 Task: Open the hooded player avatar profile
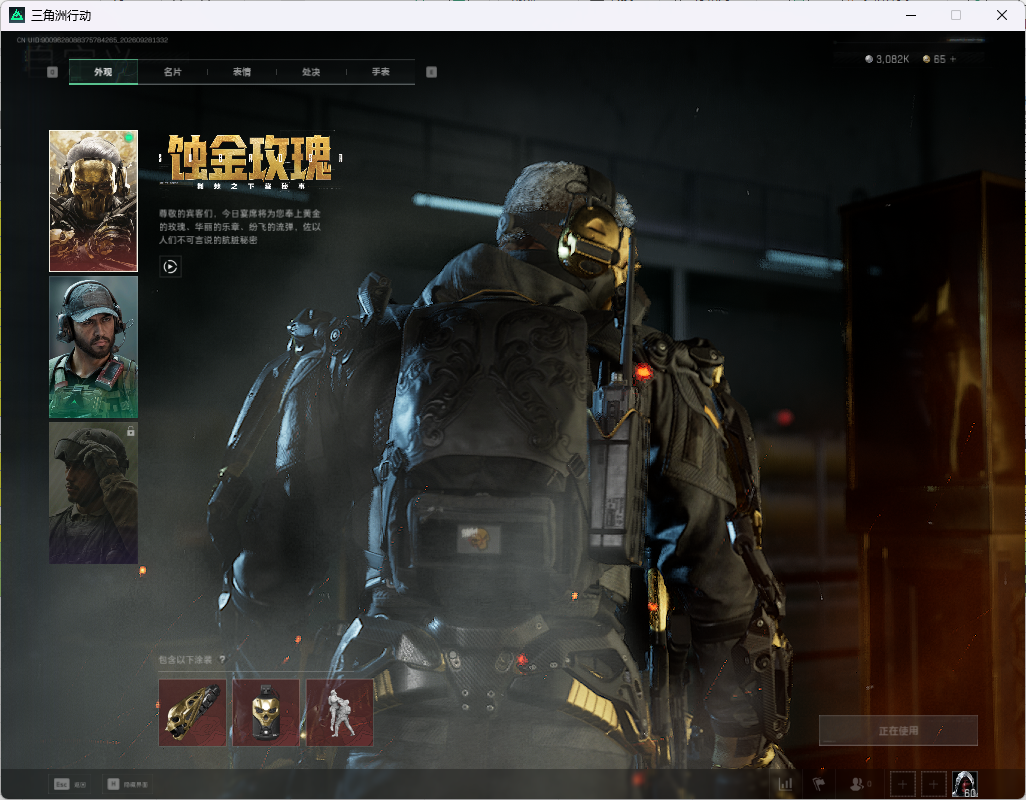[965, 784]
